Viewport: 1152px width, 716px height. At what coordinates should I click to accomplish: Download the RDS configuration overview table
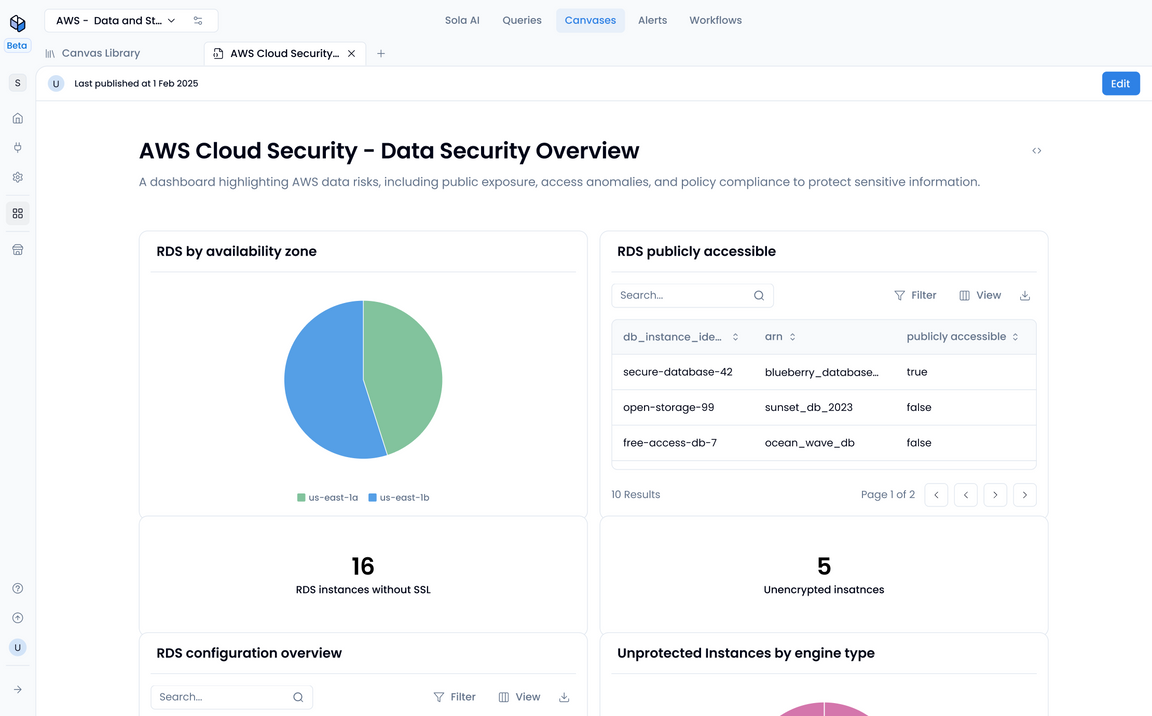pos(564,697)
